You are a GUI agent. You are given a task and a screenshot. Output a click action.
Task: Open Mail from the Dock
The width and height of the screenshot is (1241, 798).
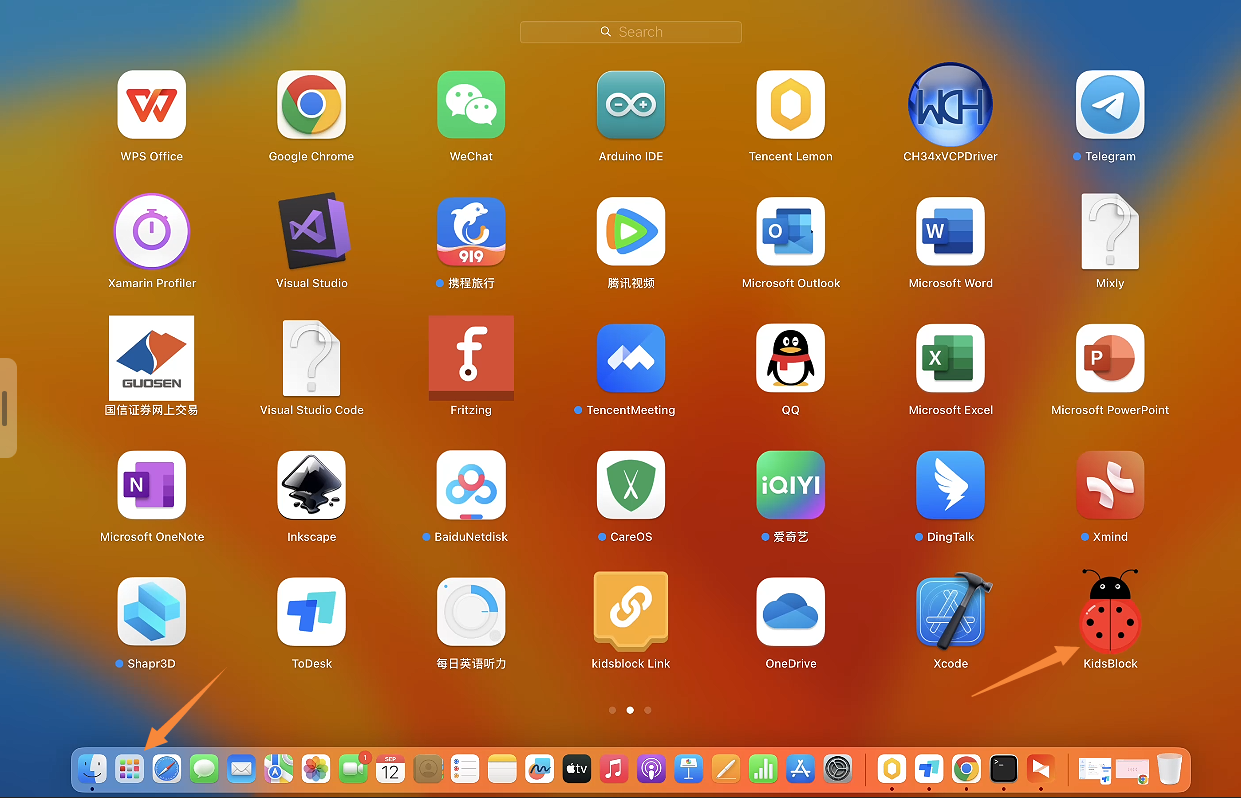pyautogui.click(x=241, y=768)
